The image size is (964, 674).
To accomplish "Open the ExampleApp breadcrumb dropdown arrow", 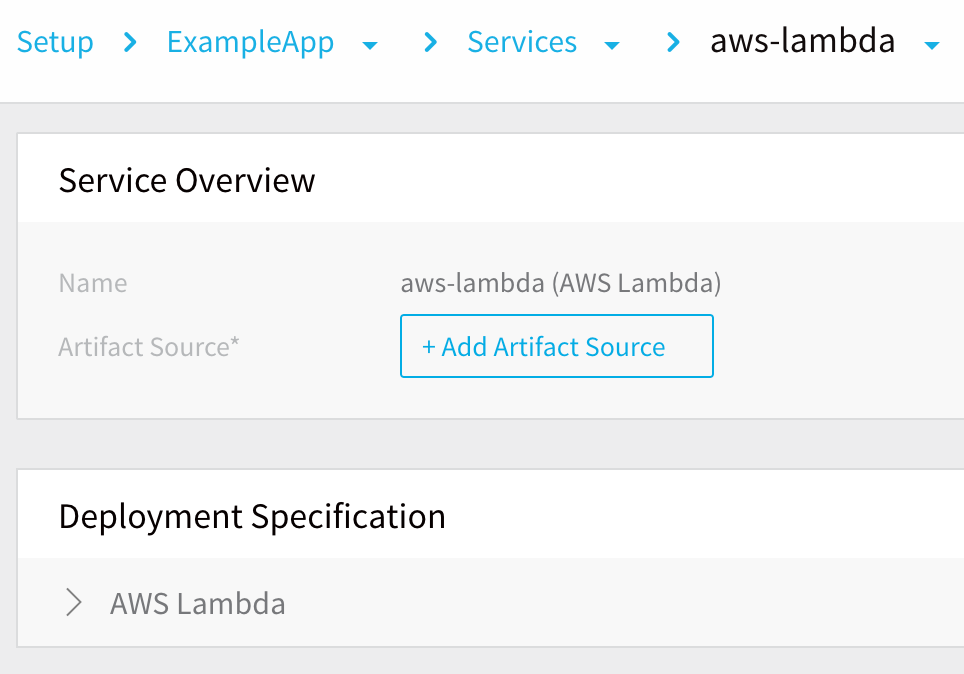I will (x=369, y=46).
